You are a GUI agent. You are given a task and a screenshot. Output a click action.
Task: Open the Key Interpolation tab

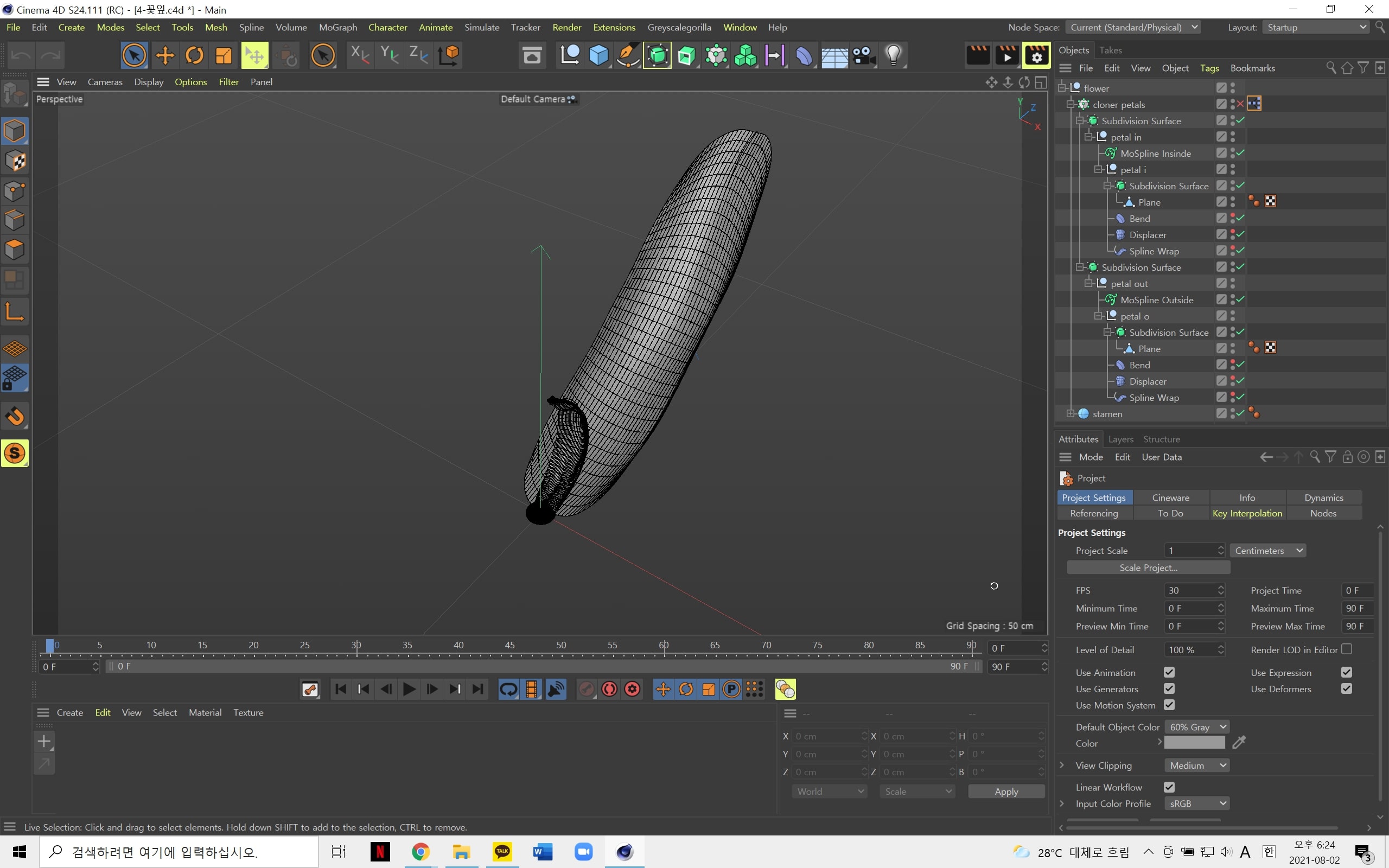(x=1247, y=513)
